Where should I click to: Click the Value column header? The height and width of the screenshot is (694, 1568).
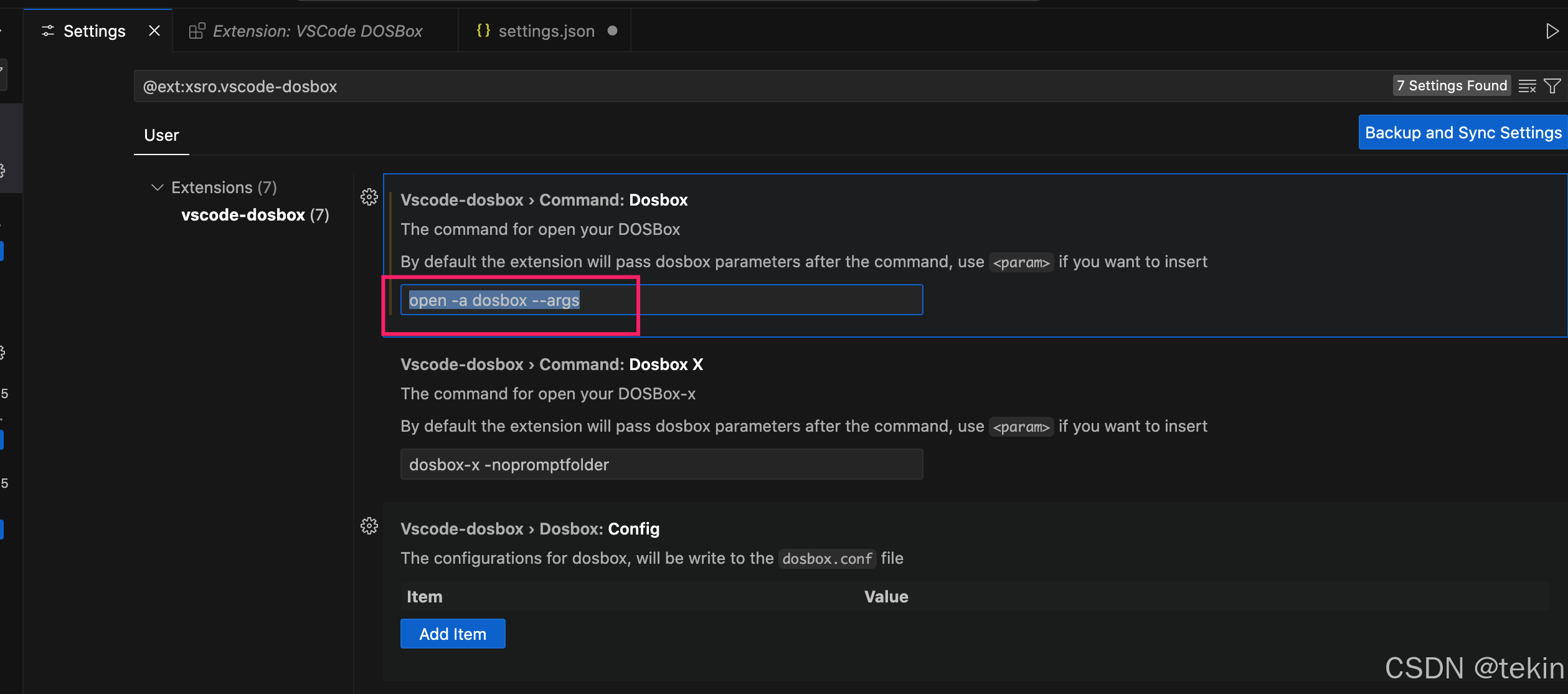tap(886, 597)
